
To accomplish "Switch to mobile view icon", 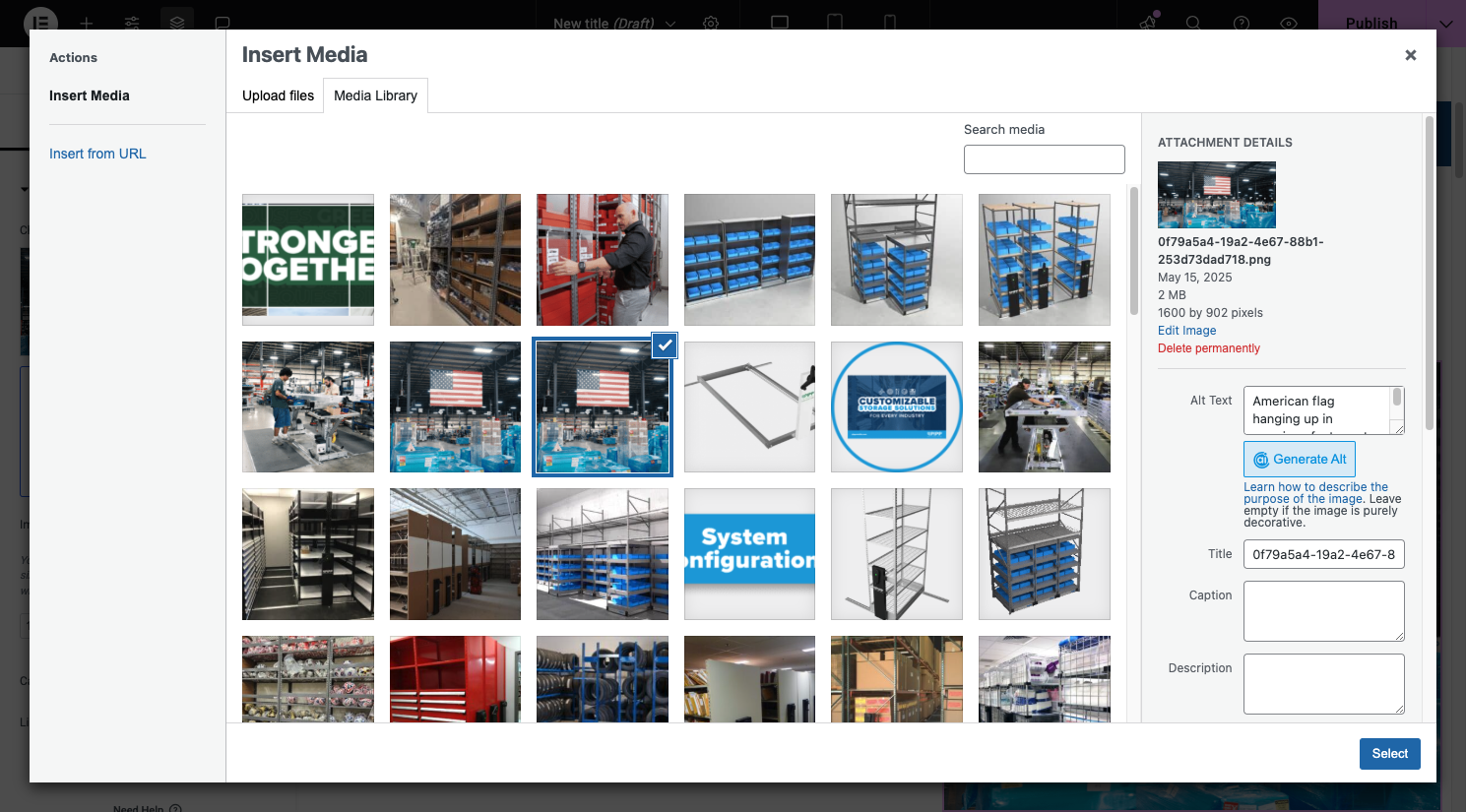I will pos(890,23).
